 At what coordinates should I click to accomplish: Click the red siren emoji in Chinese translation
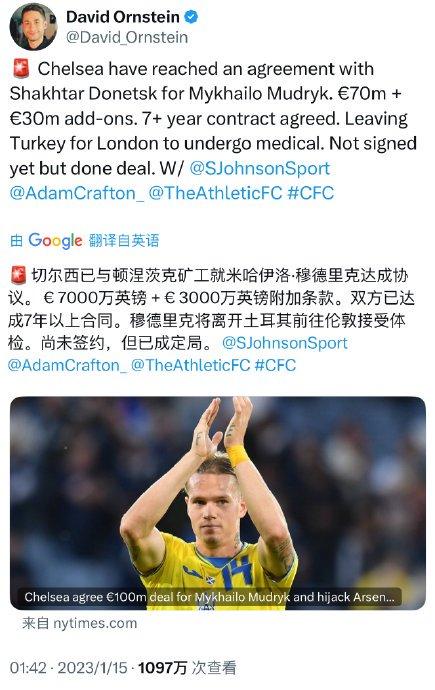click(18, 276)
